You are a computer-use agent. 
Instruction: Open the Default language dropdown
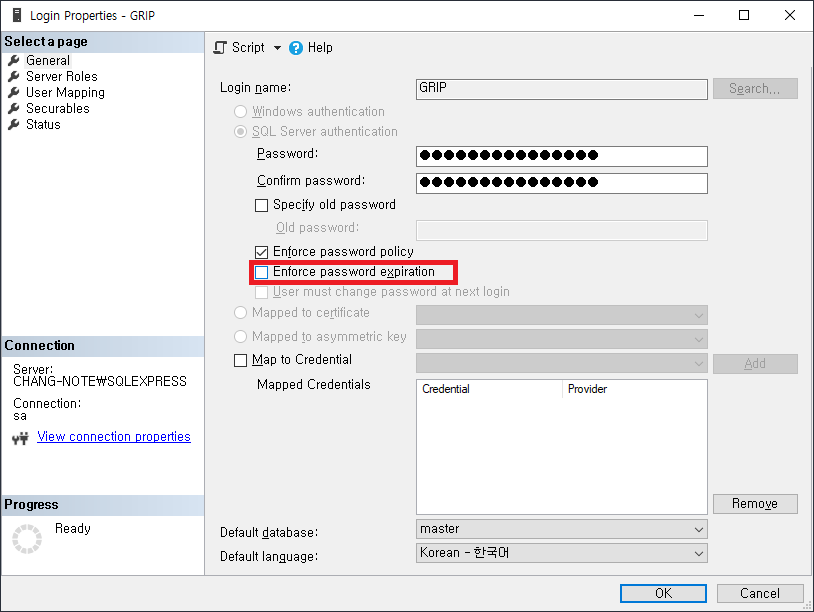(x=697, y=552)
